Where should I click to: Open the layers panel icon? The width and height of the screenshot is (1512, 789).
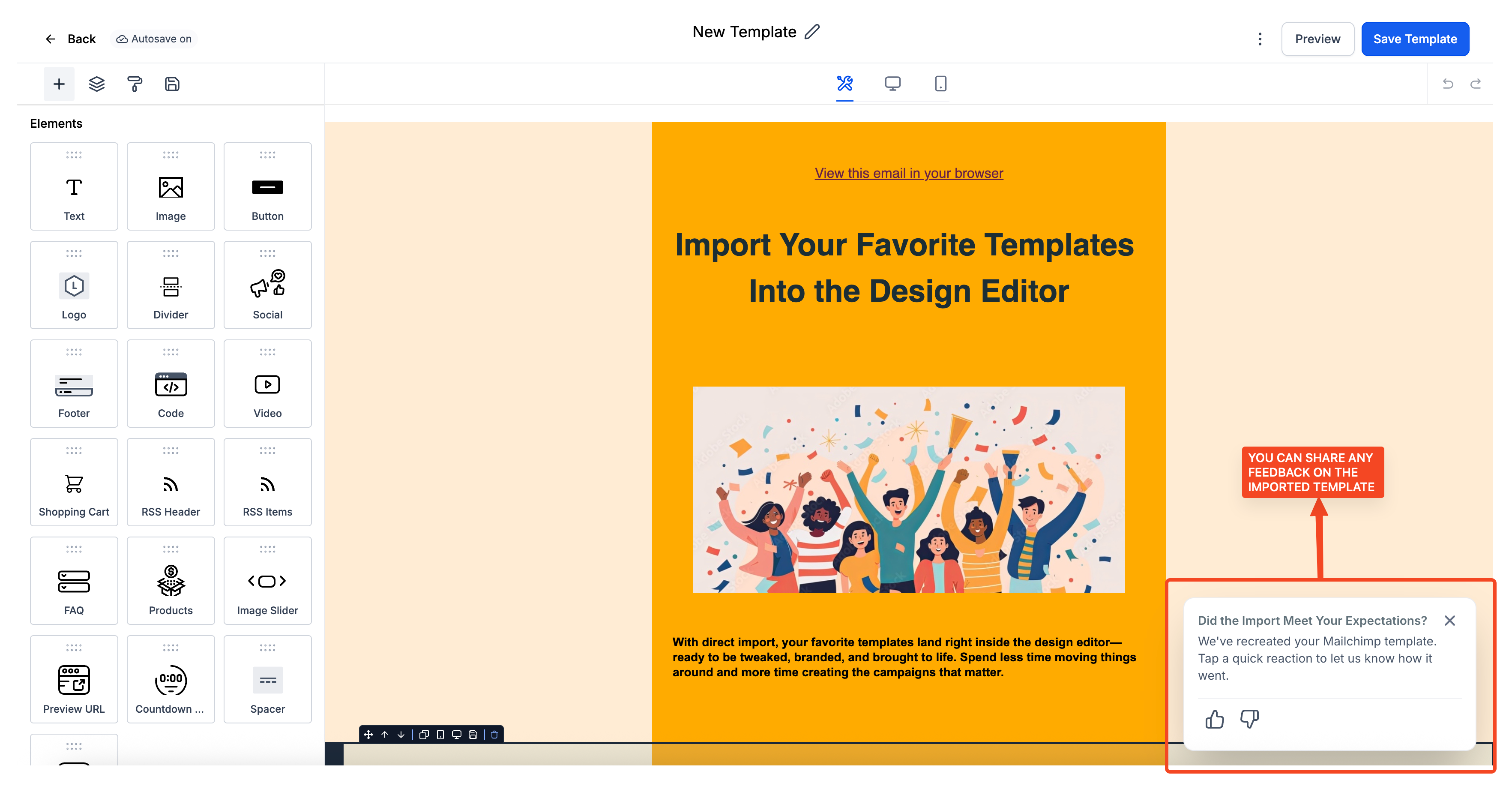coord(97,84)
